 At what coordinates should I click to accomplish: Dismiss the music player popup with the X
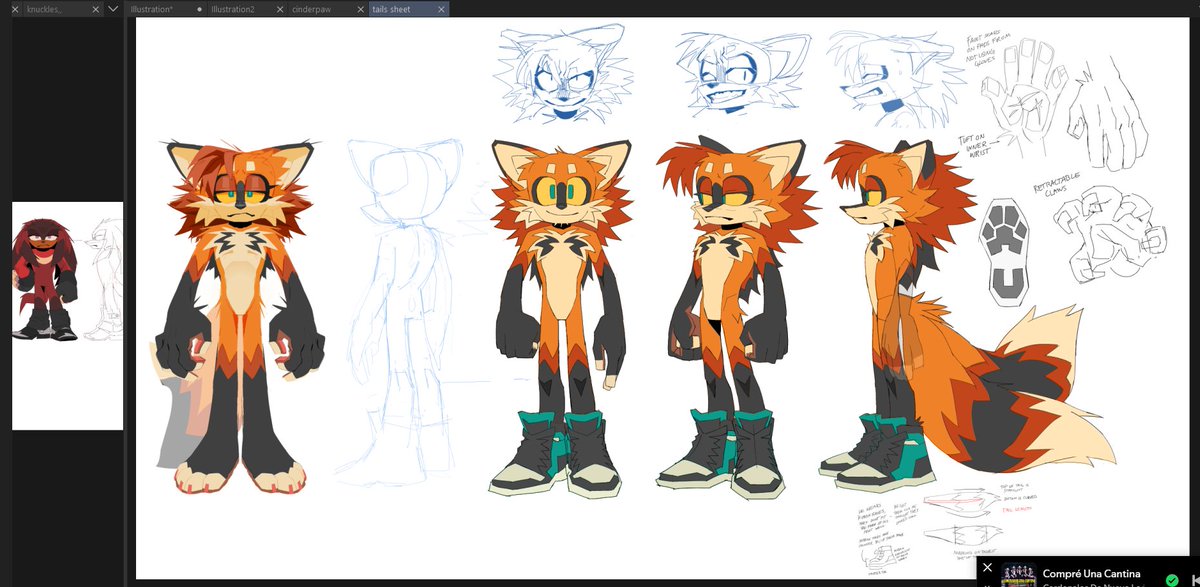[988, 567]
